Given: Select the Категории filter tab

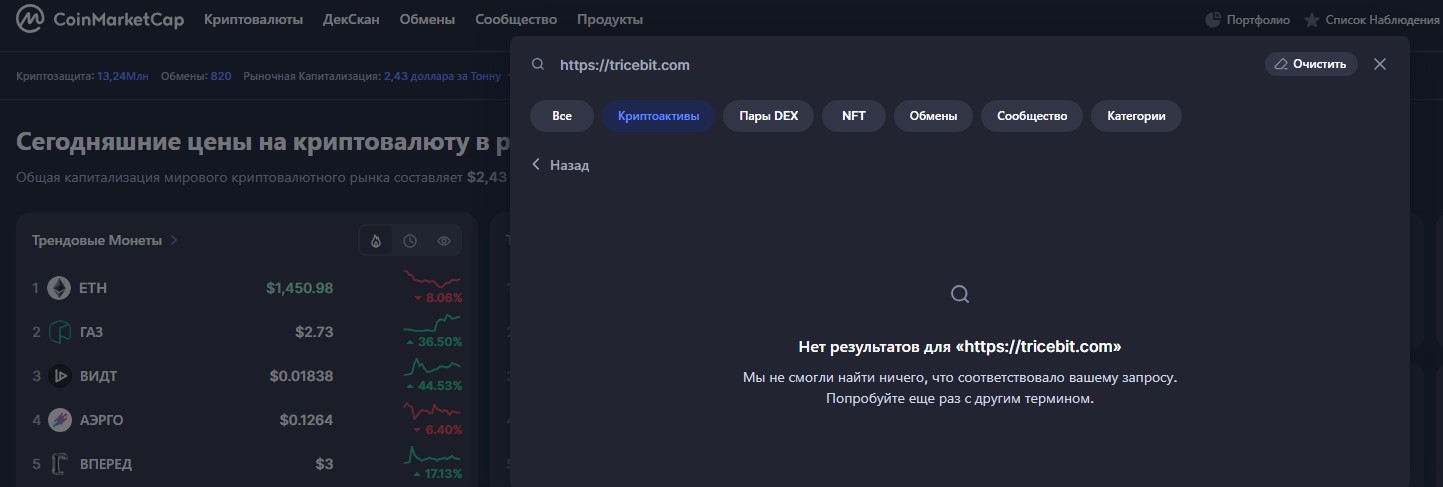Looking at the screenshot, I should 1136,116.
